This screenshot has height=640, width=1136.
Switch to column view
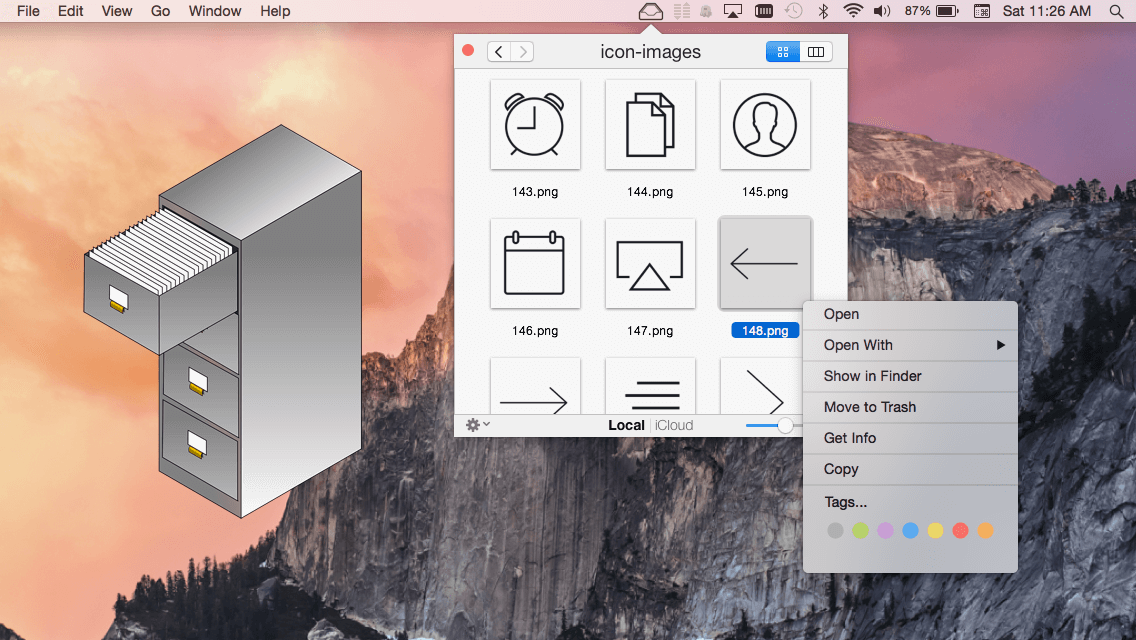(x=815, y=51)
